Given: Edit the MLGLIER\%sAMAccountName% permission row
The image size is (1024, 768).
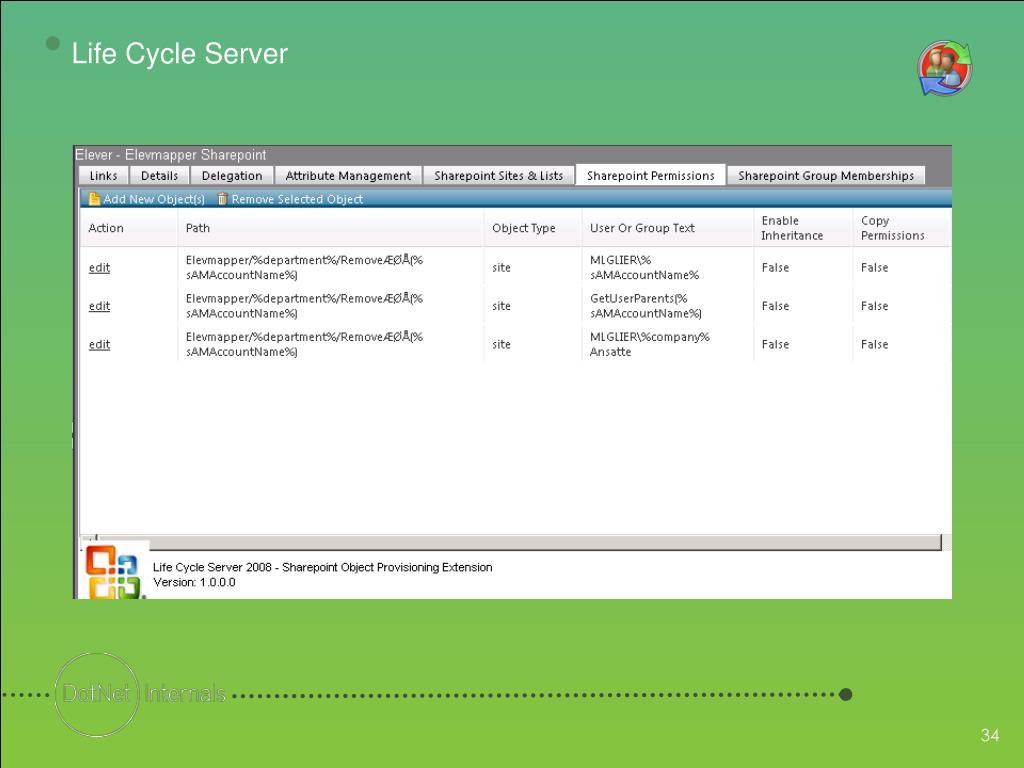Looking at the screenshot, I should pyautogui.click(x=99, y=268).
